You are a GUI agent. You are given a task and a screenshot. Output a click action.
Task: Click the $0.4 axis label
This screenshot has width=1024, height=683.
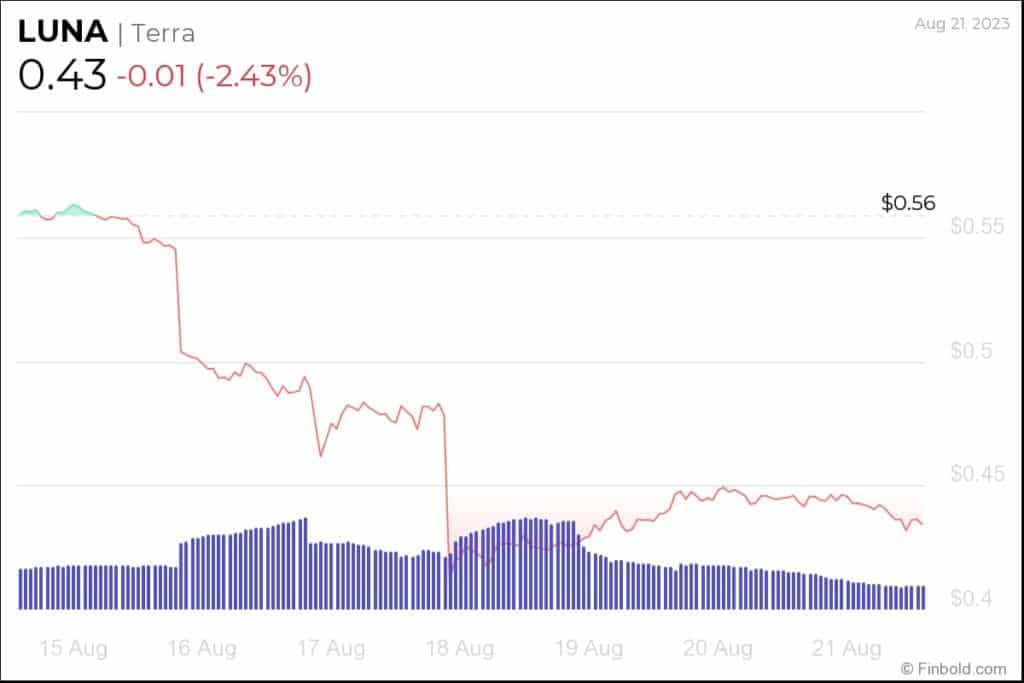click(970, 599)
